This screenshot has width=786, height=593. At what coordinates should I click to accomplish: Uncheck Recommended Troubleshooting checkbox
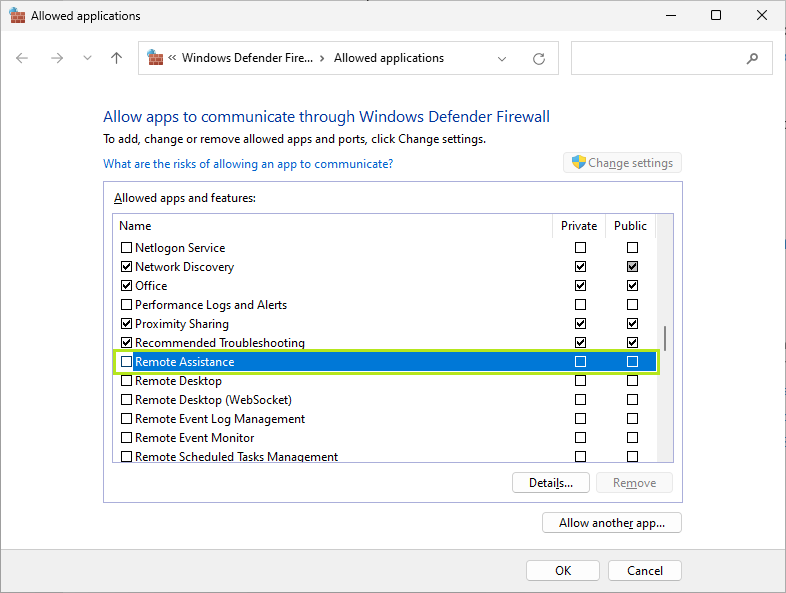coord(126,343)
